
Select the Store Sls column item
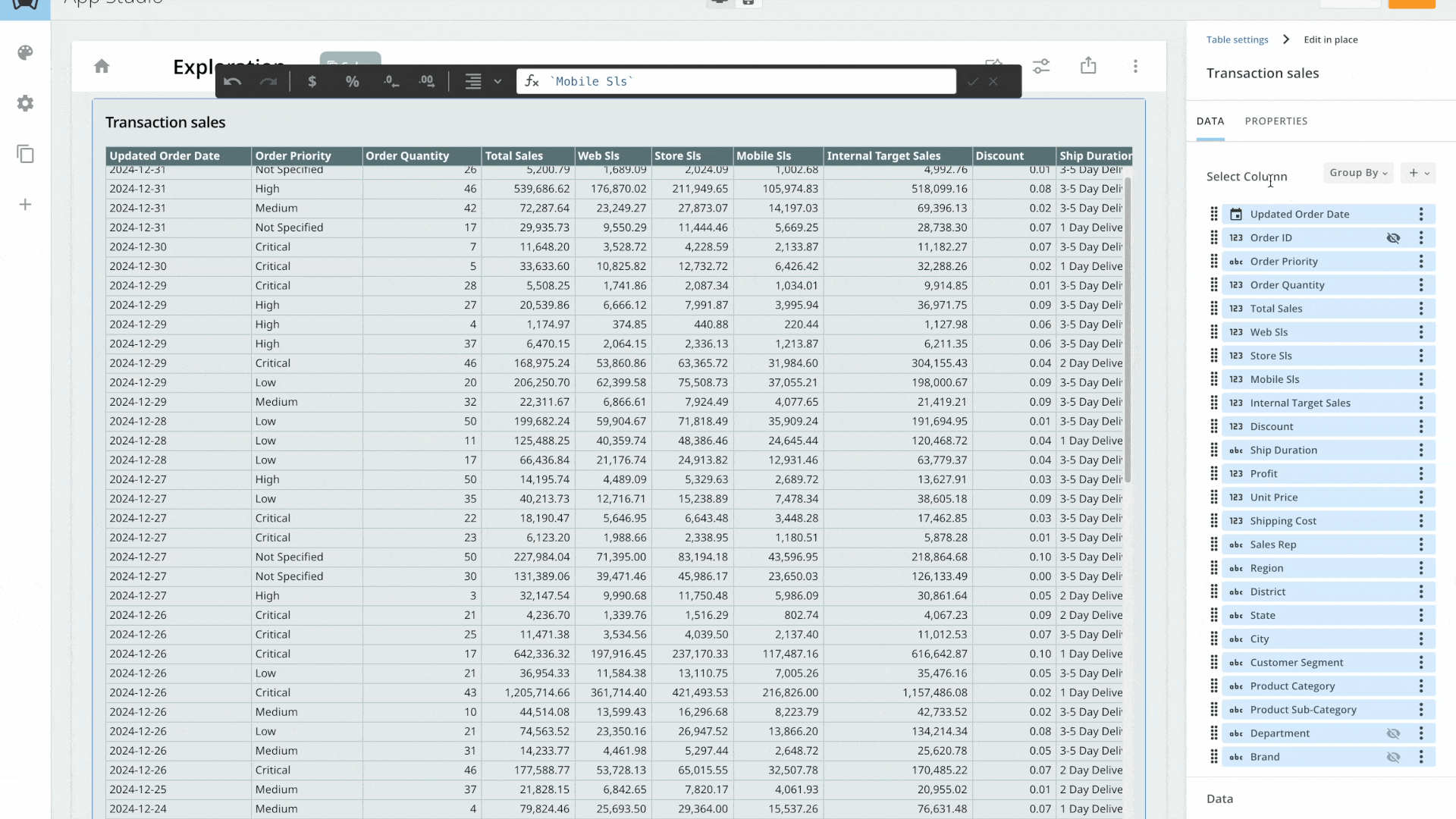[x=1329, y=356]
